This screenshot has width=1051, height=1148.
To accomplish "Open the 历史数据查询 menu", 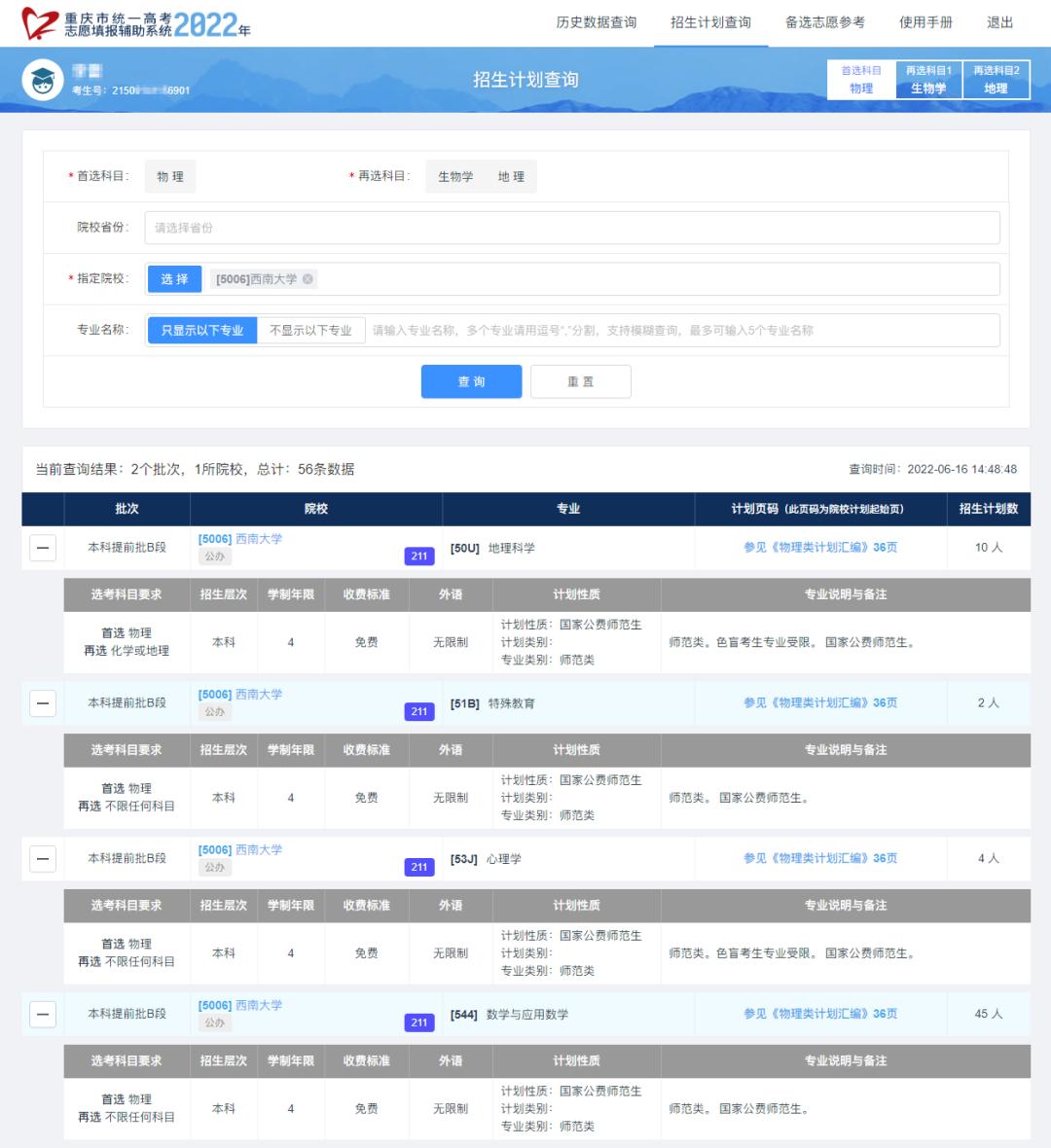I will [596, 22].
